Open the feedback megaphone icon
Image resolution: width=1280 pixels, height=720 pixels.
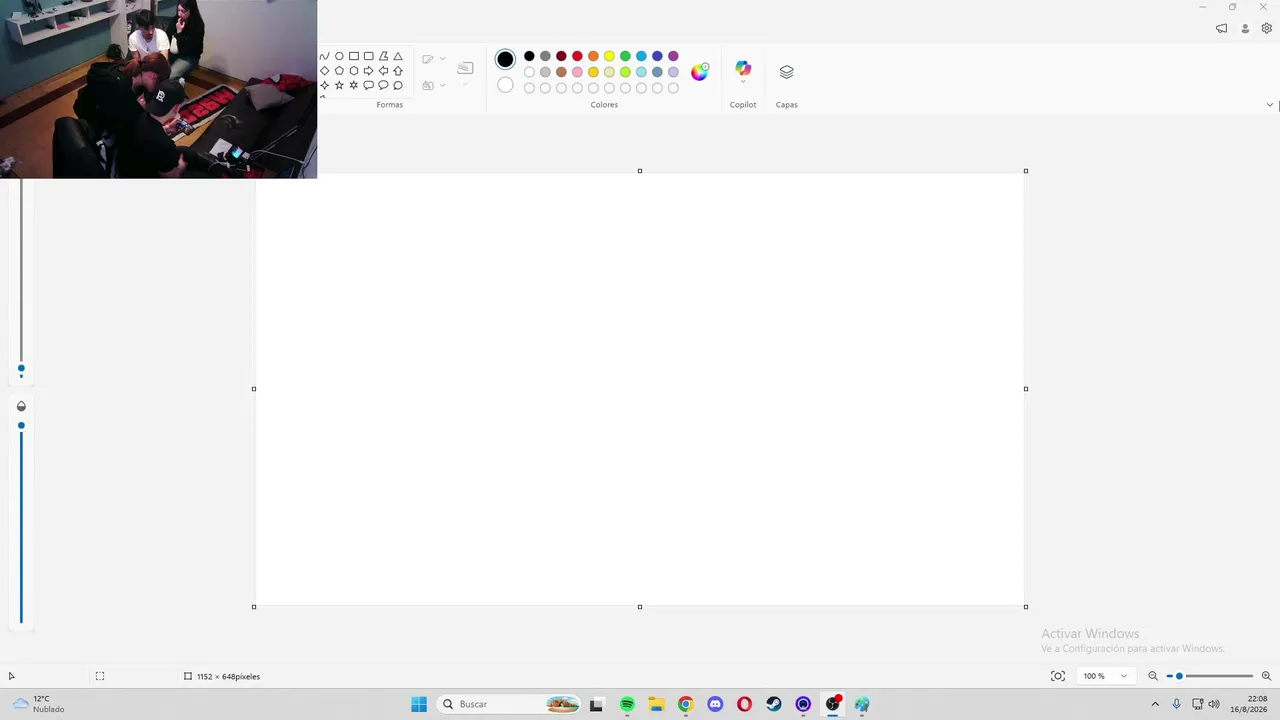pos(1221,29)
